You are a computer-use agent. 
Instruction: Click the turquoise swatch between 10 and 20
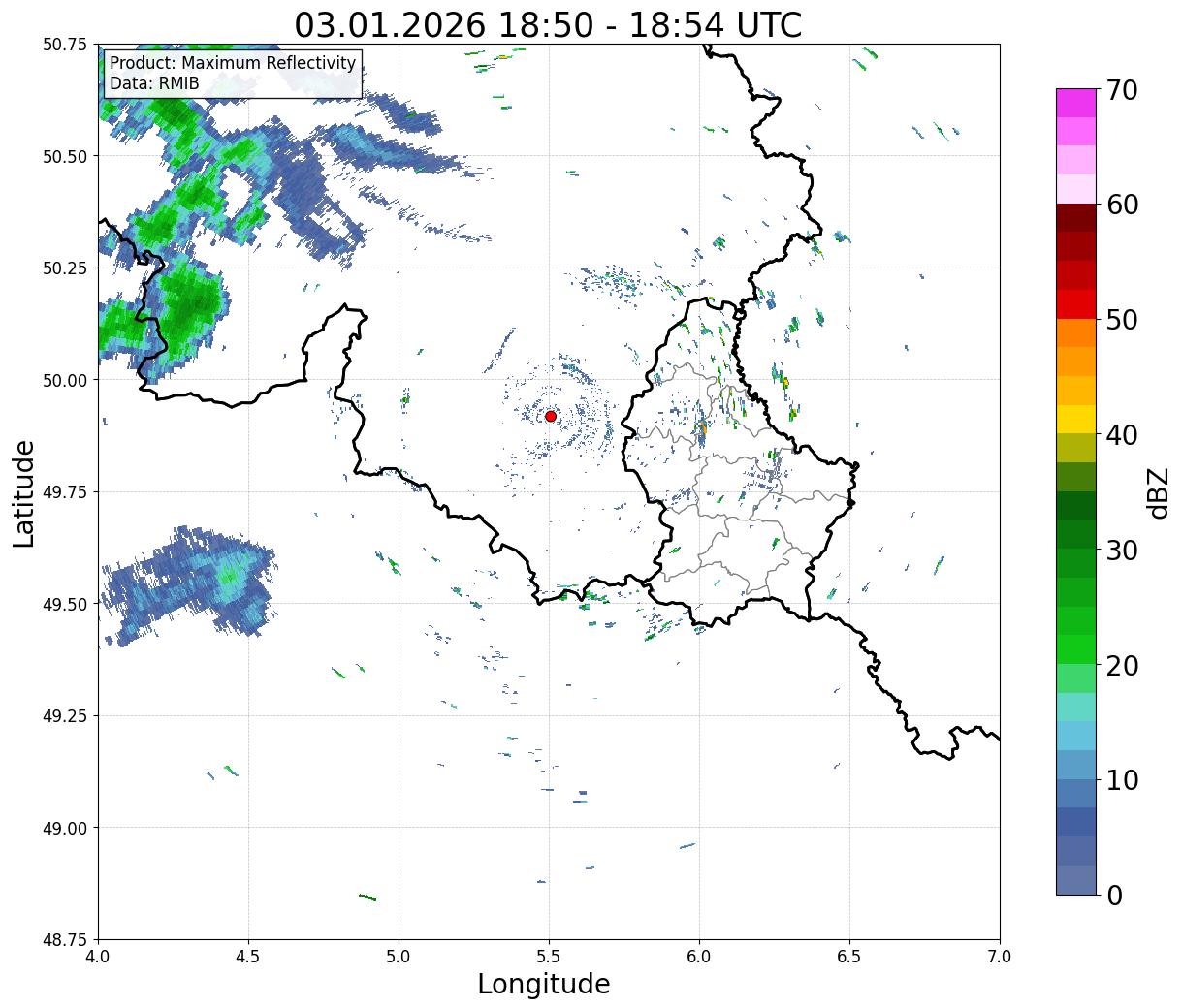(1075, 707)
